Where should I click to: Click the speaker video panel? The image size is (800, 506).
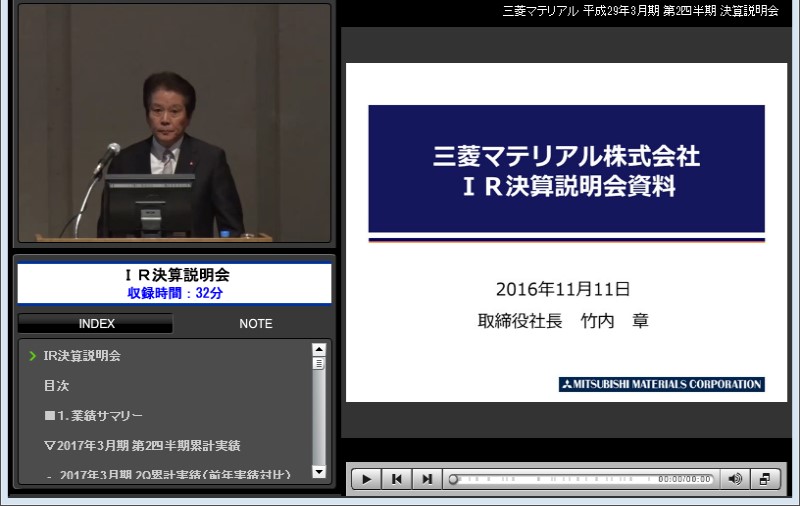point(174,123)
